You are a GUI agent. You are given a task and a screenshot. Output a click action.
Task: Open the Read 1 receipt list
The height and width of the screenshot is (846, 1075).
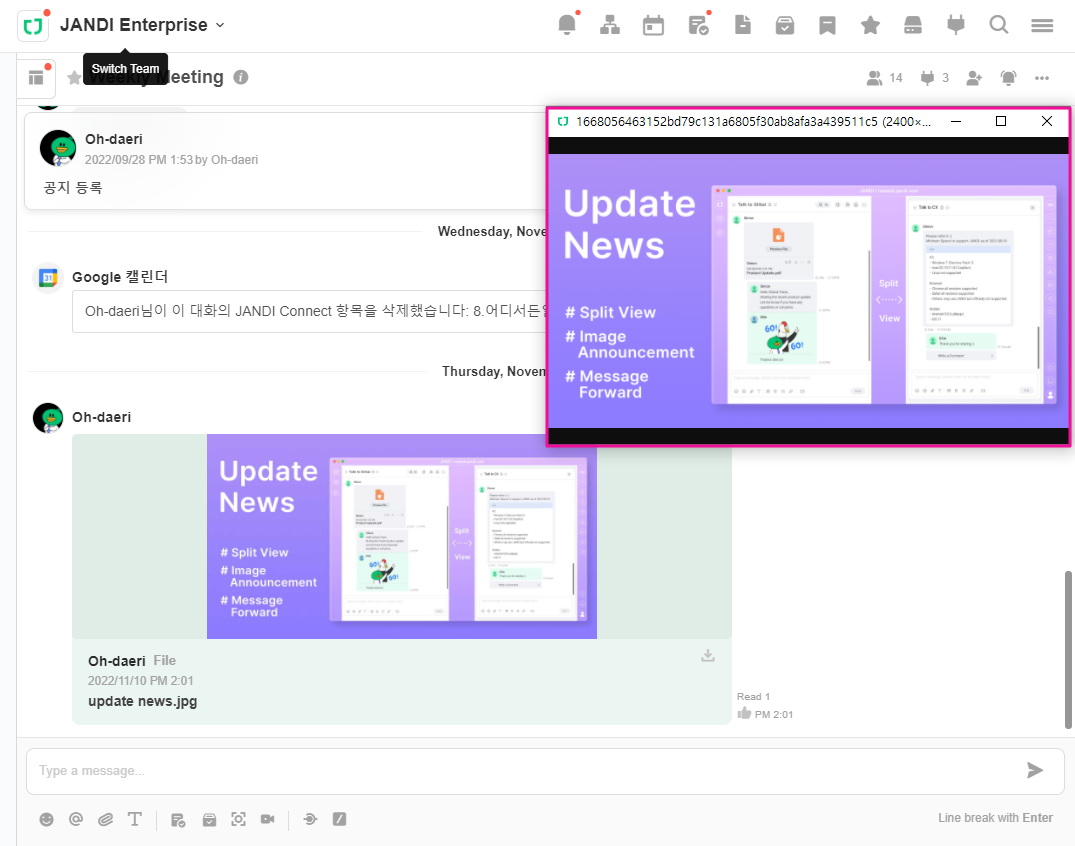753,697
